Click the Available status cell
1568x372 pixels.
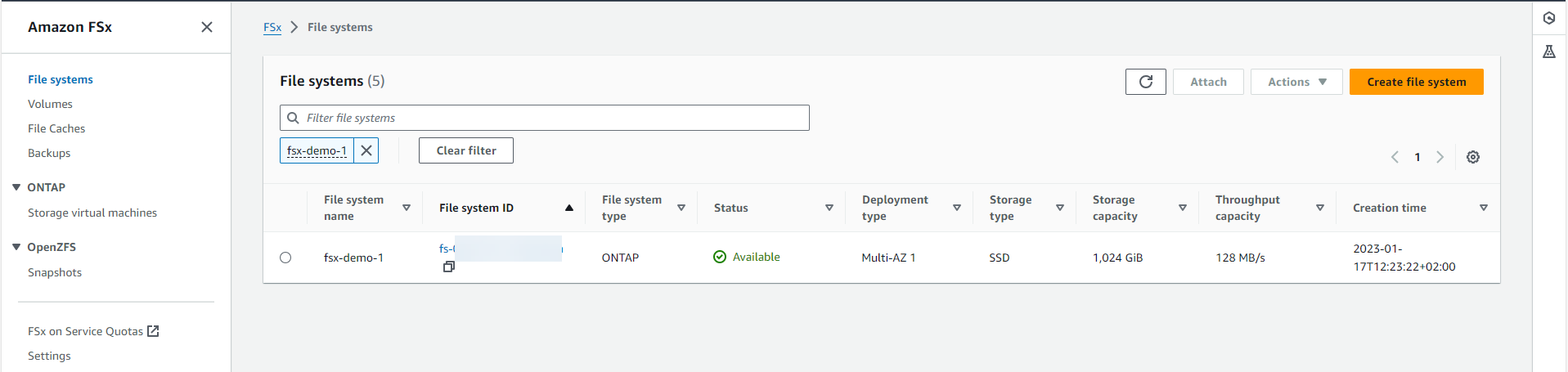747,257
